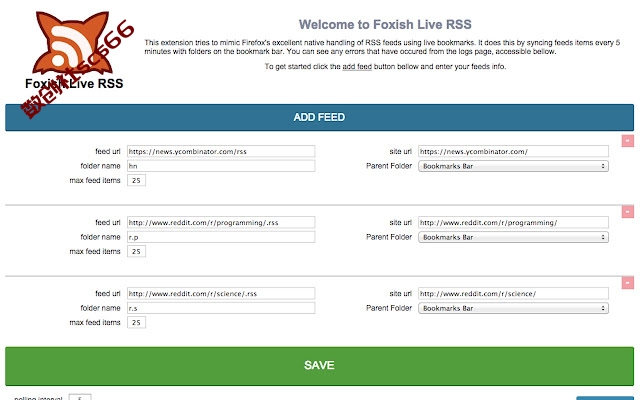This screenshot has height=400, width=640.
Task: Open Parent Folder dropdown for hn feed
Action: point(513,166)
